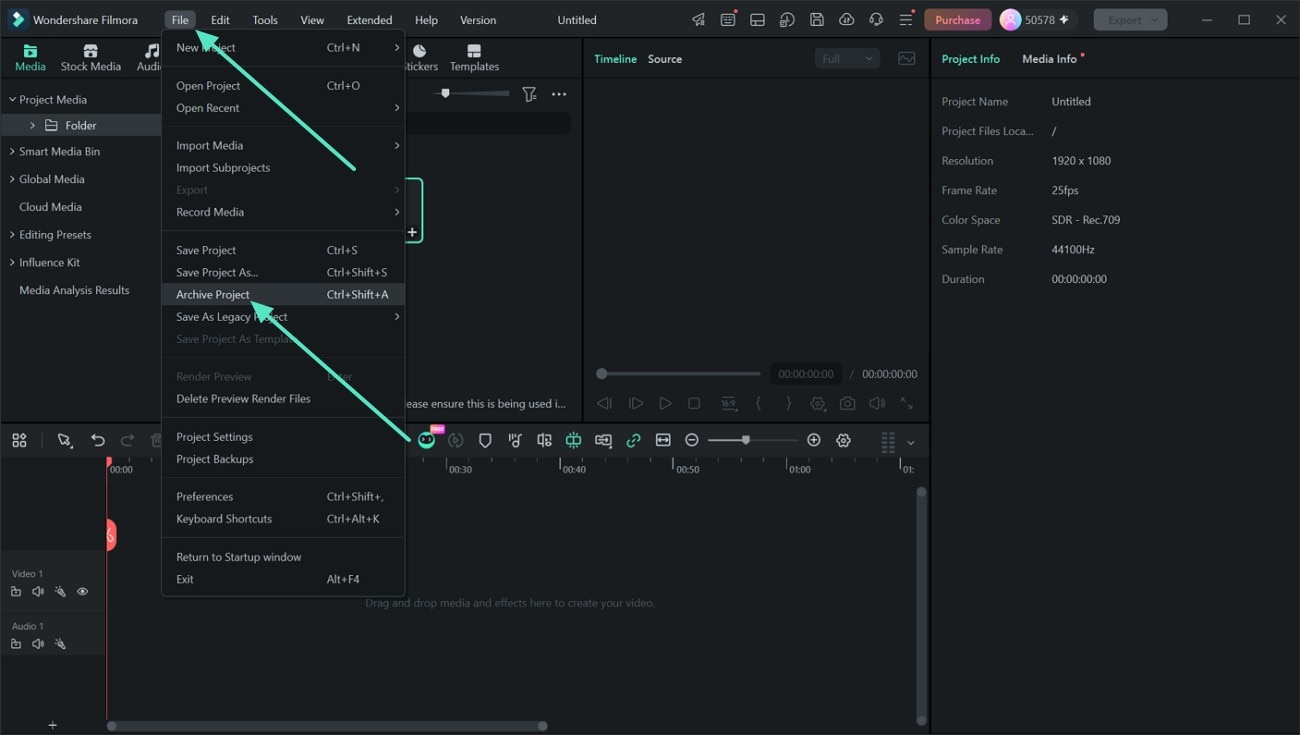Switch to the Media Info tab
Screen dimensions: 1300x735
pyautogui.click(x=1049, y=59)
